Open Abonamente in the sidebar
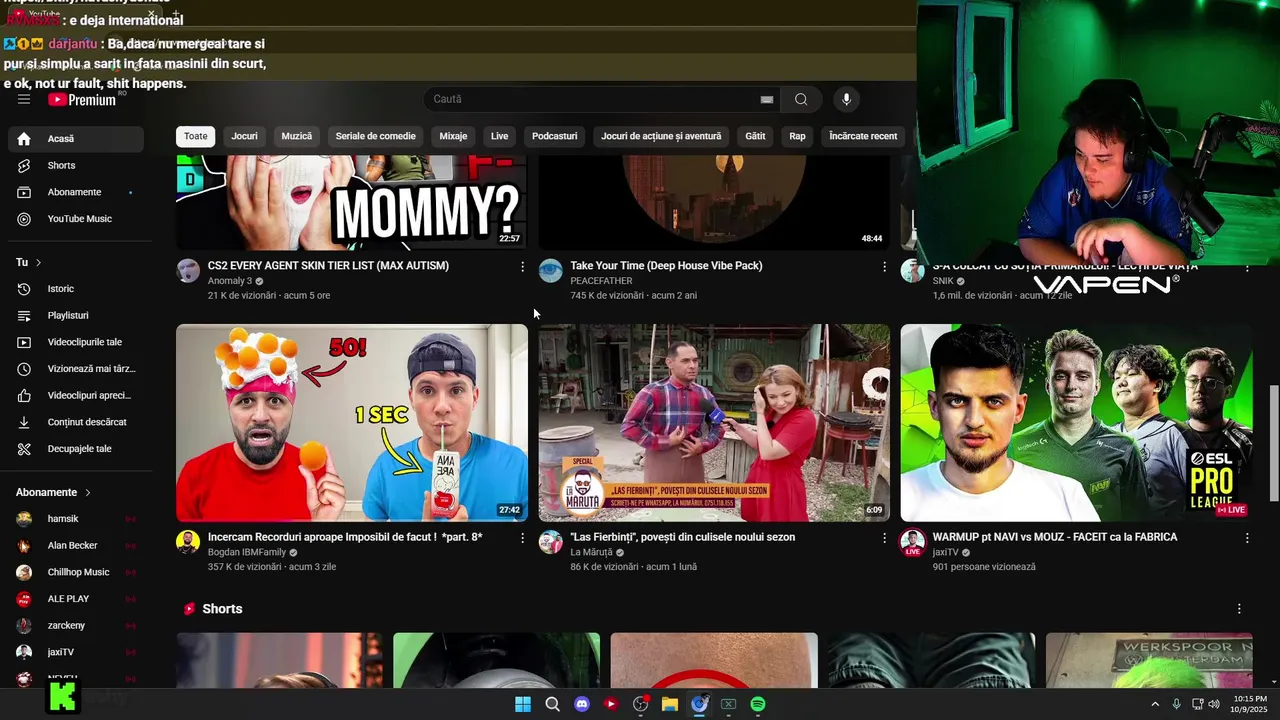Image resolution: width=1280 pixels, height=720 pixels. [x=76, y=192]
